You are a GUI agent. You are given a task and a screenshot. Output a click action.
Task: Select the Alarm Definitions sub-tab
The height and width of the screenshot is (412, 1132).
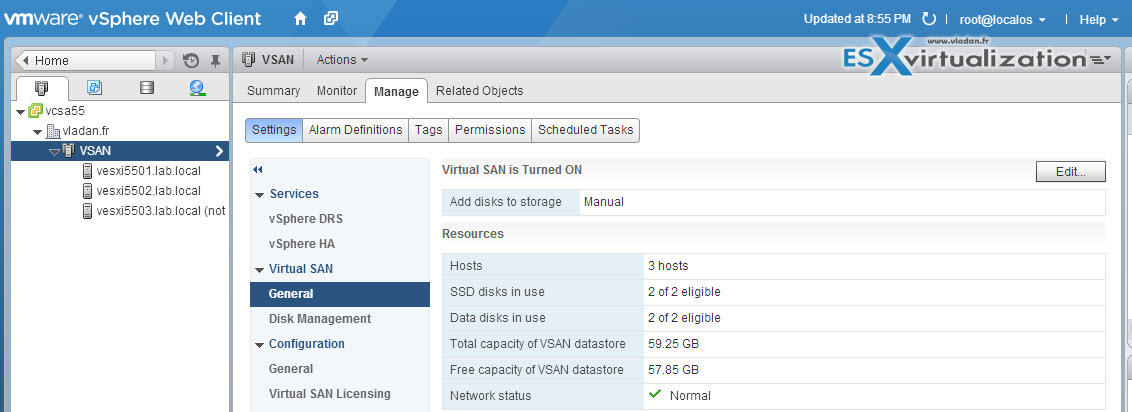[x=355, y=130]
